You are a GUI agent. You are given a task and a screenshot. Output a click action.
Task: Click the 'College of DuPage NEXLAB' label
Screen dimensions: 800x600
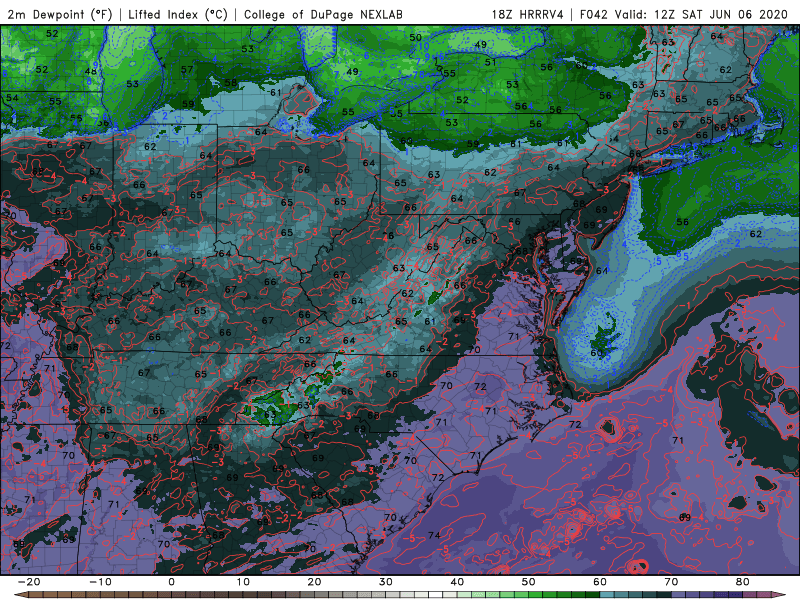pos(323,14)
